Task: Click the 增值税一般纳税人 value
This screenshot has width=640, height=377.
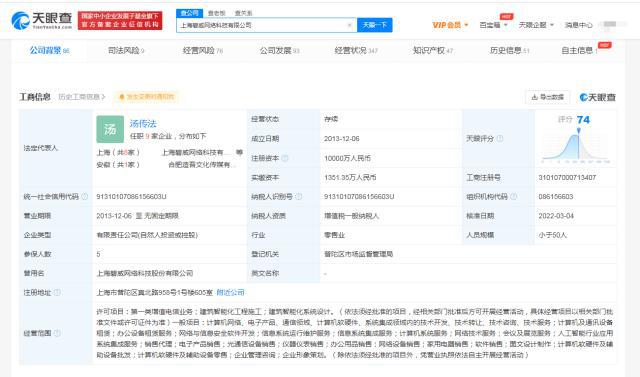Action: pos(351,216)
